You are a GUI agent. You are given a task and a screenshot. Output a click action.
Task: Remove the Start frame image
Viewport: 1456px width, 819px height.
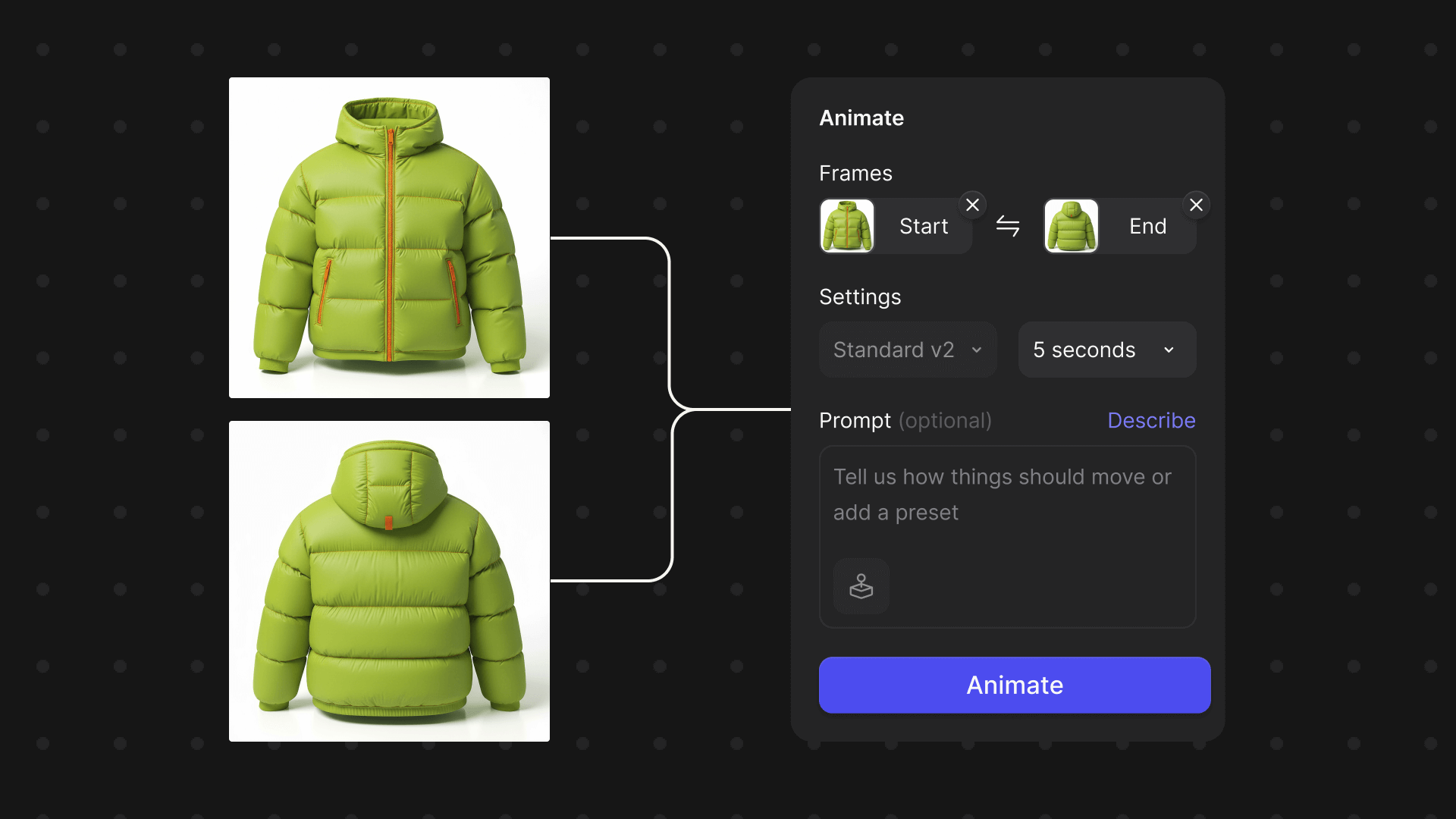tap(972, 205)
